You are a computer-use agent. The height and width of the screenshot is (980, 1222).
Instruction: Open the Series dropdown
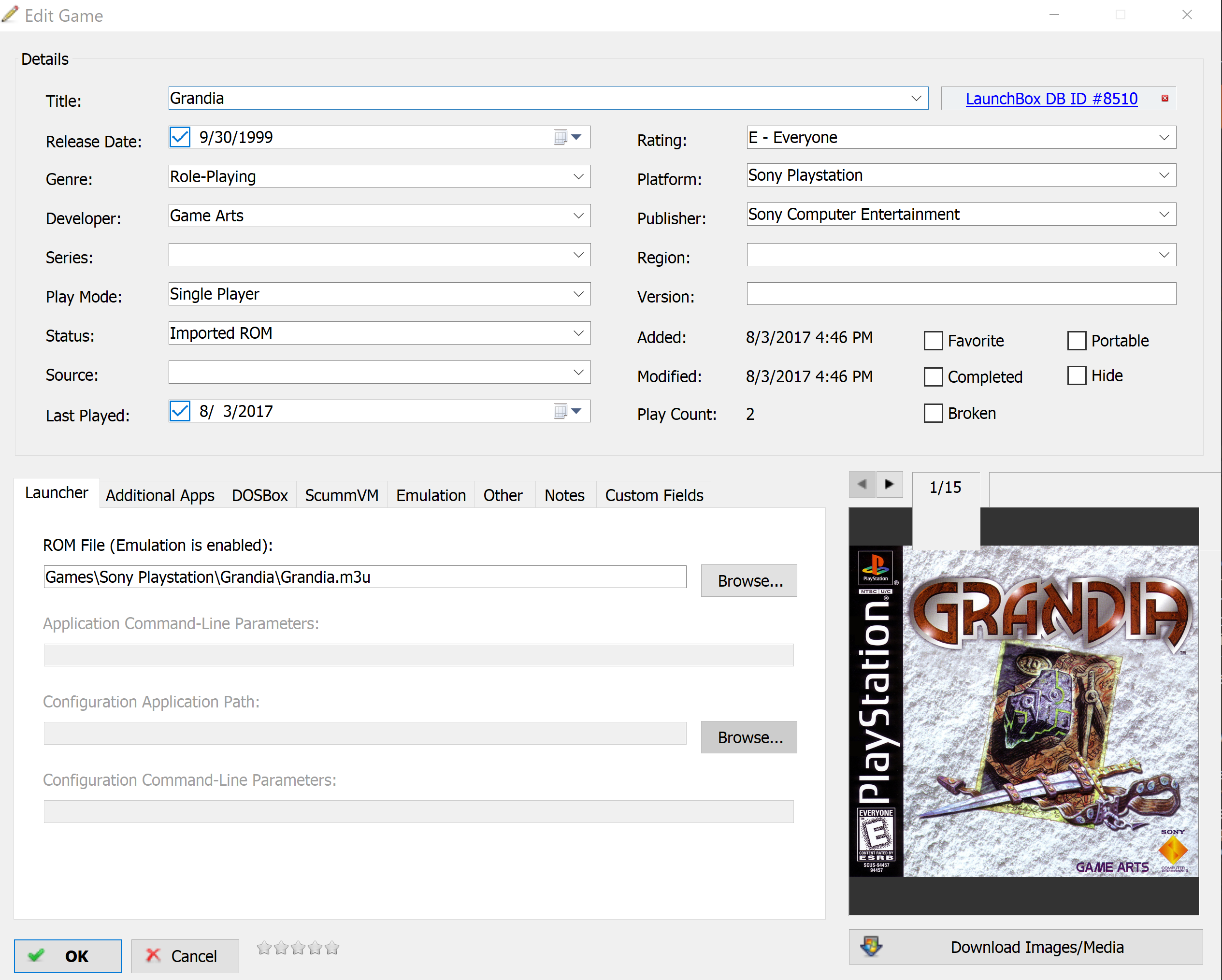pos(578,255)
